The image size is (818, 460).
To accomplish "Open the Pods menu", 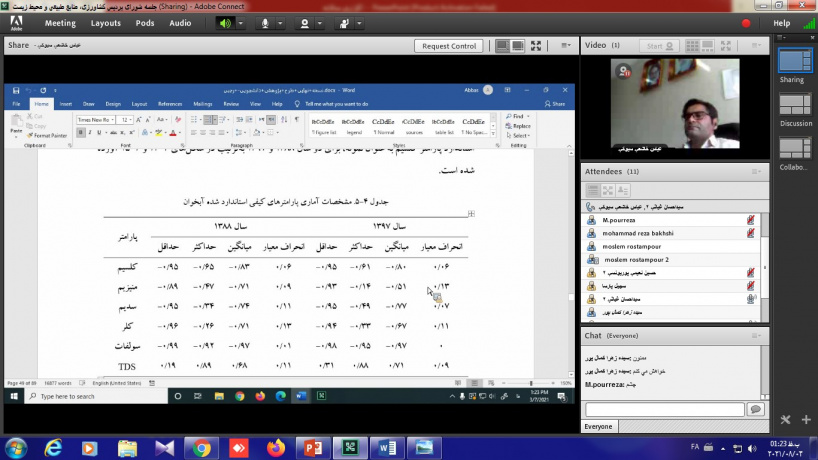I will [x=145, y=23].
